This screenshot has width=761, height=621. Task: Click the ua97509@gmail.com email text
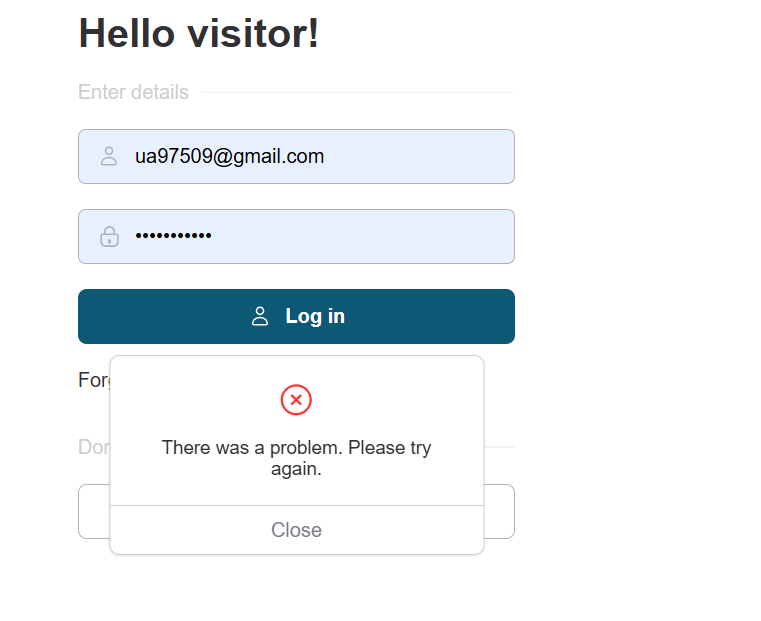(229, 157)
